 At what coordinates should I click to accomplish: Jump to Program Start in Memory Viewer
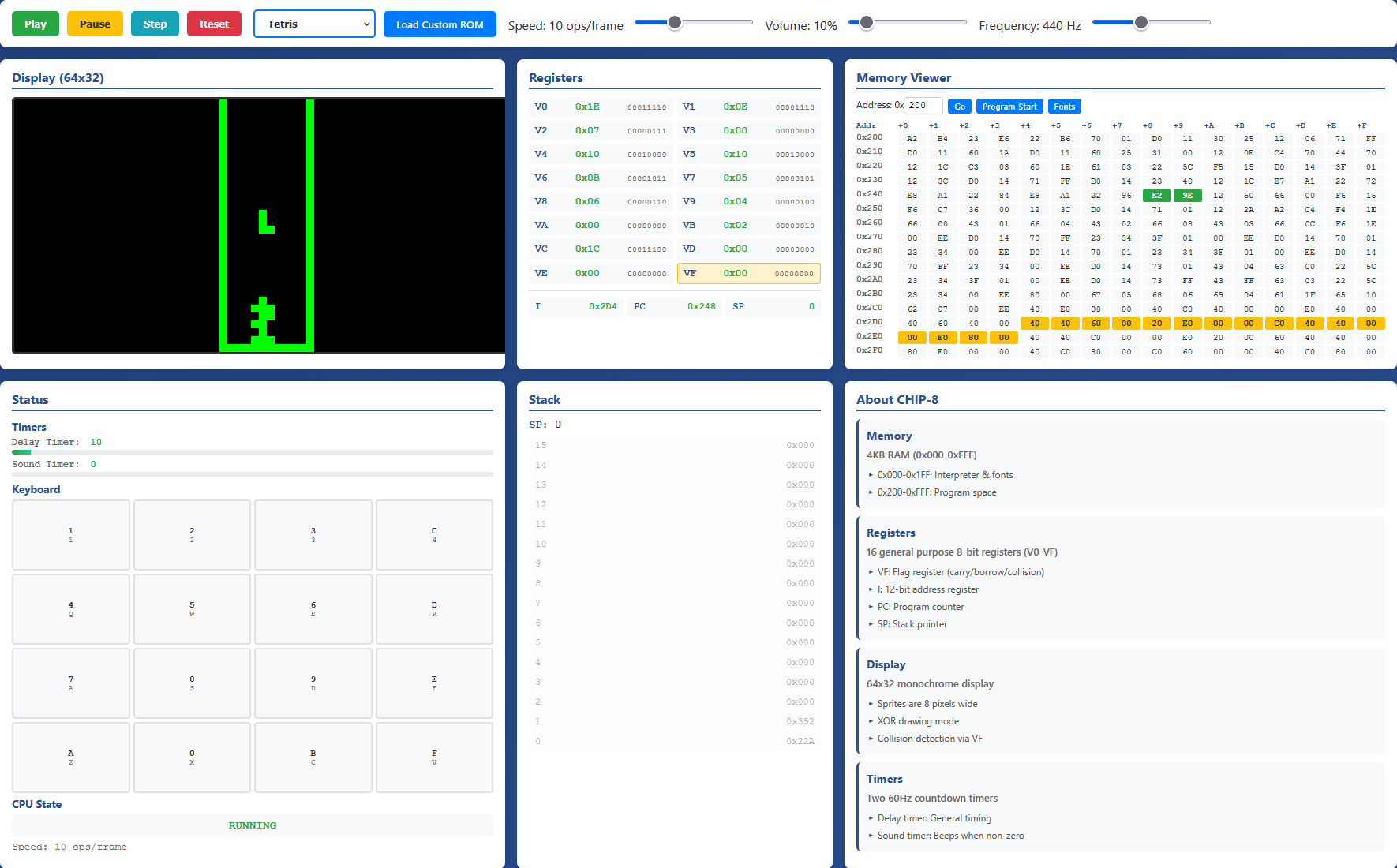point(1009,106)
